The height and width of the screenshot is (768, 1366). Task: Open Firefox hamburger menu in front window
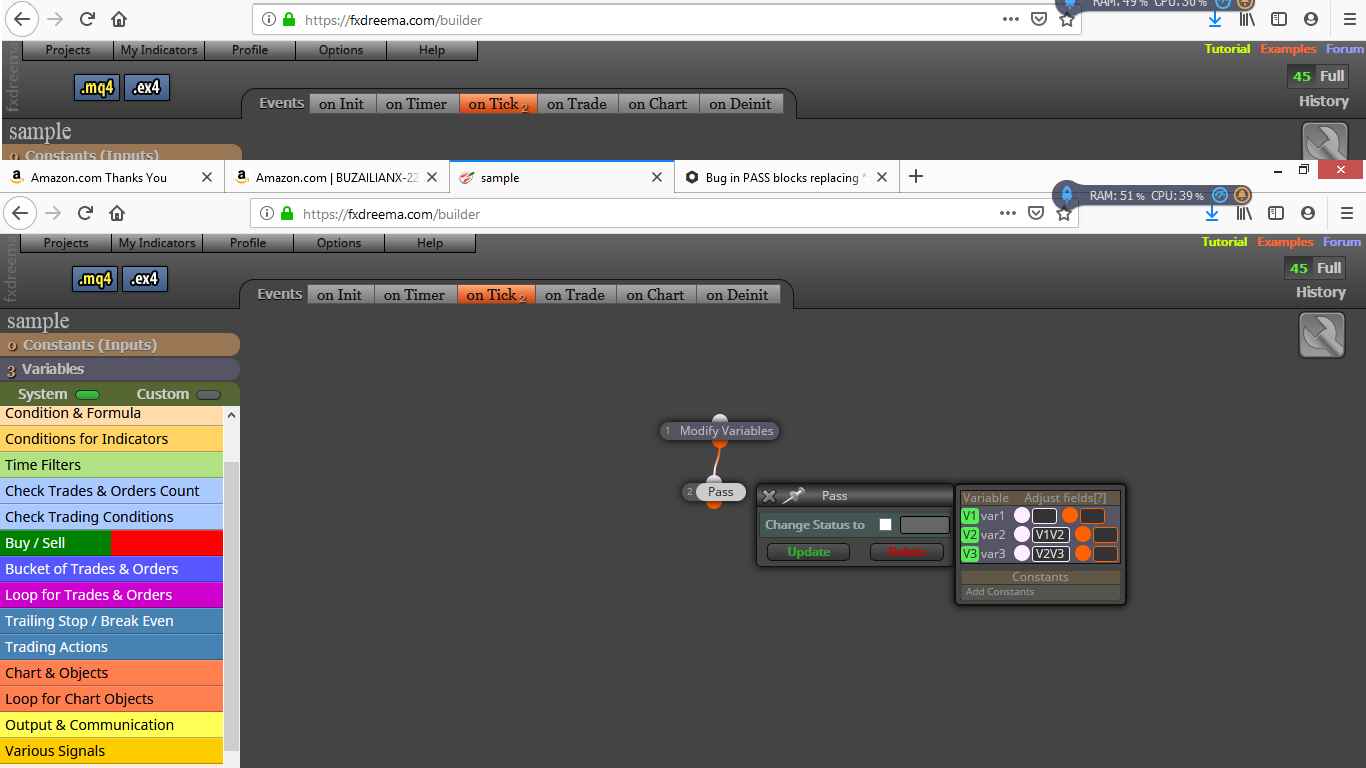tap(1346, 213)
